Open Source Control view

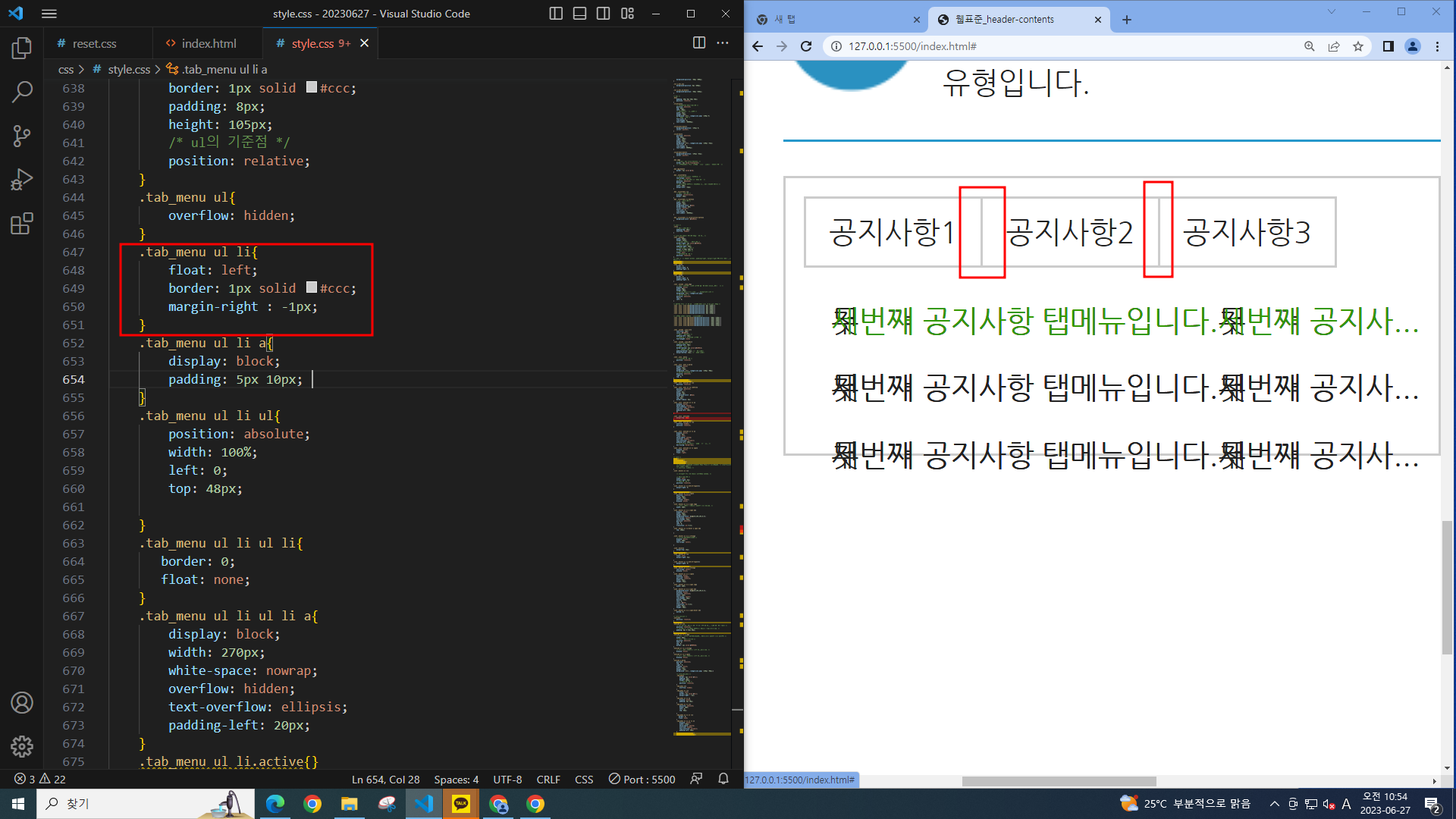click(21, 136)
